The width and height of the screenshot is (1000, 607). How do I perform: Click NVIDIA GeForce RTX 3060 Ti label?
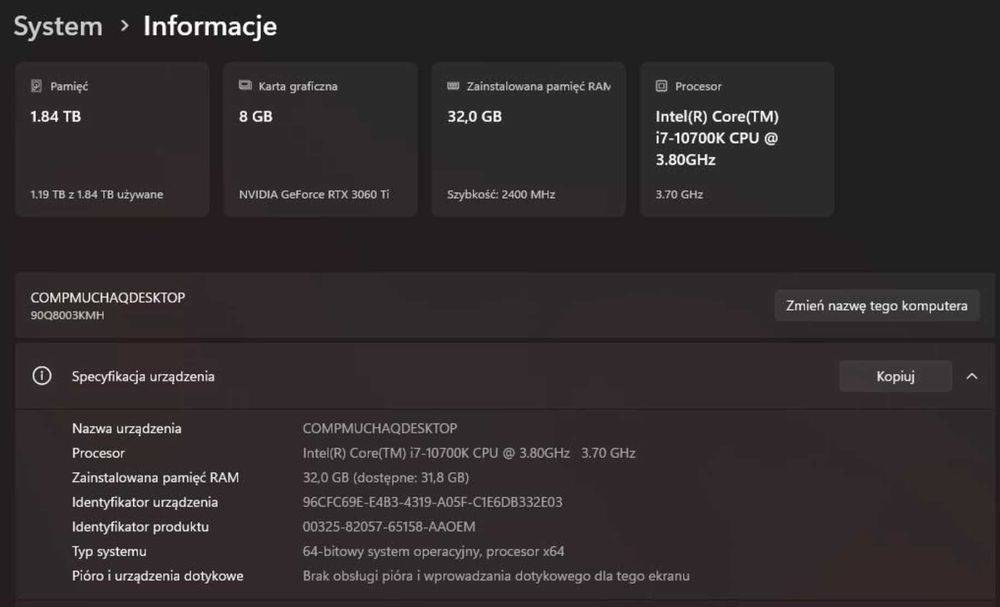pos(314,194)
